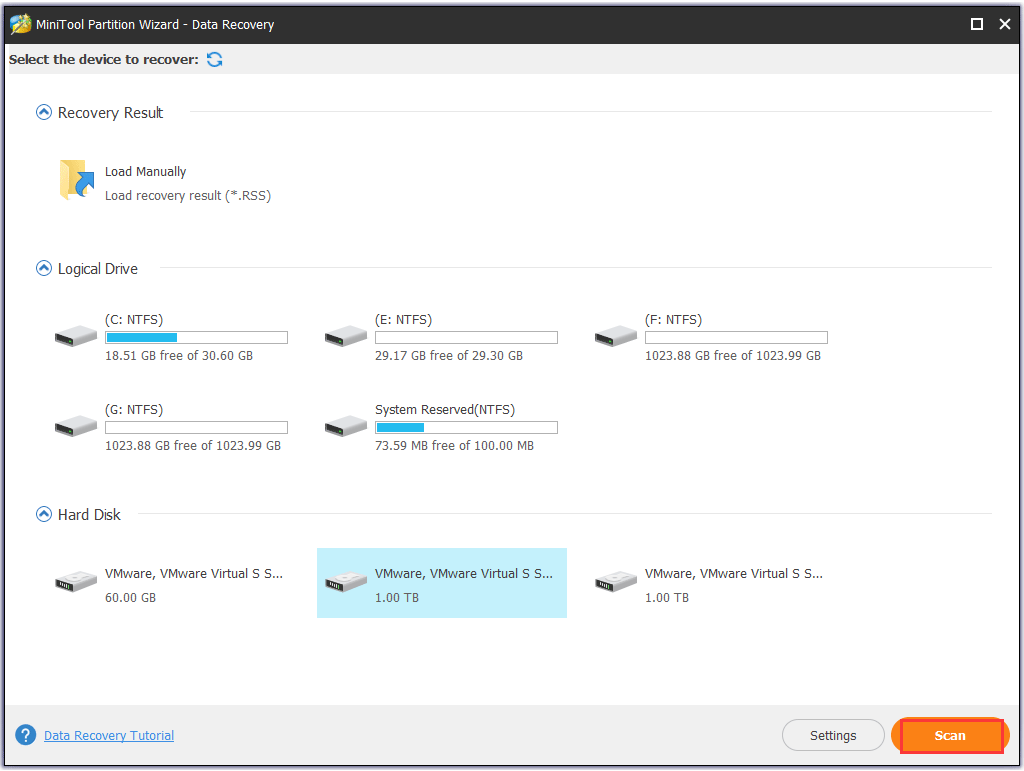1024x771 pixels.
Task: Select the E: NTFS drive icon
Action: (x=346, y=337)
